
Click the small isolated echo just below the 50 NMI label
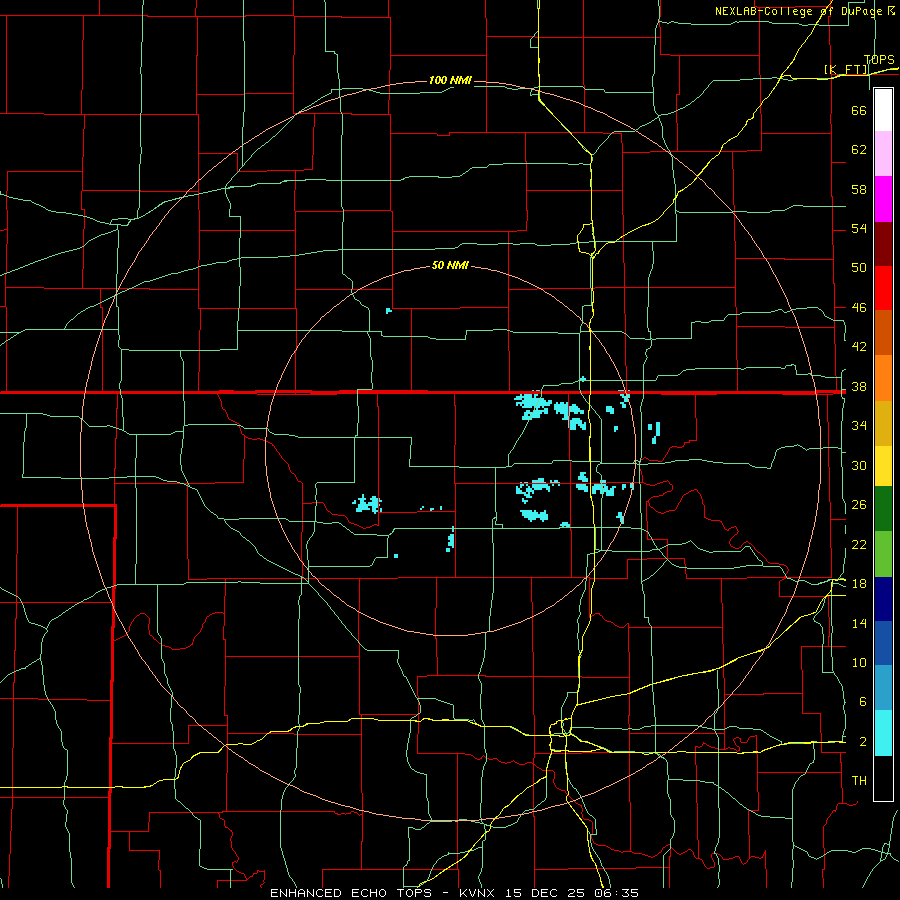tap(389, 311)
